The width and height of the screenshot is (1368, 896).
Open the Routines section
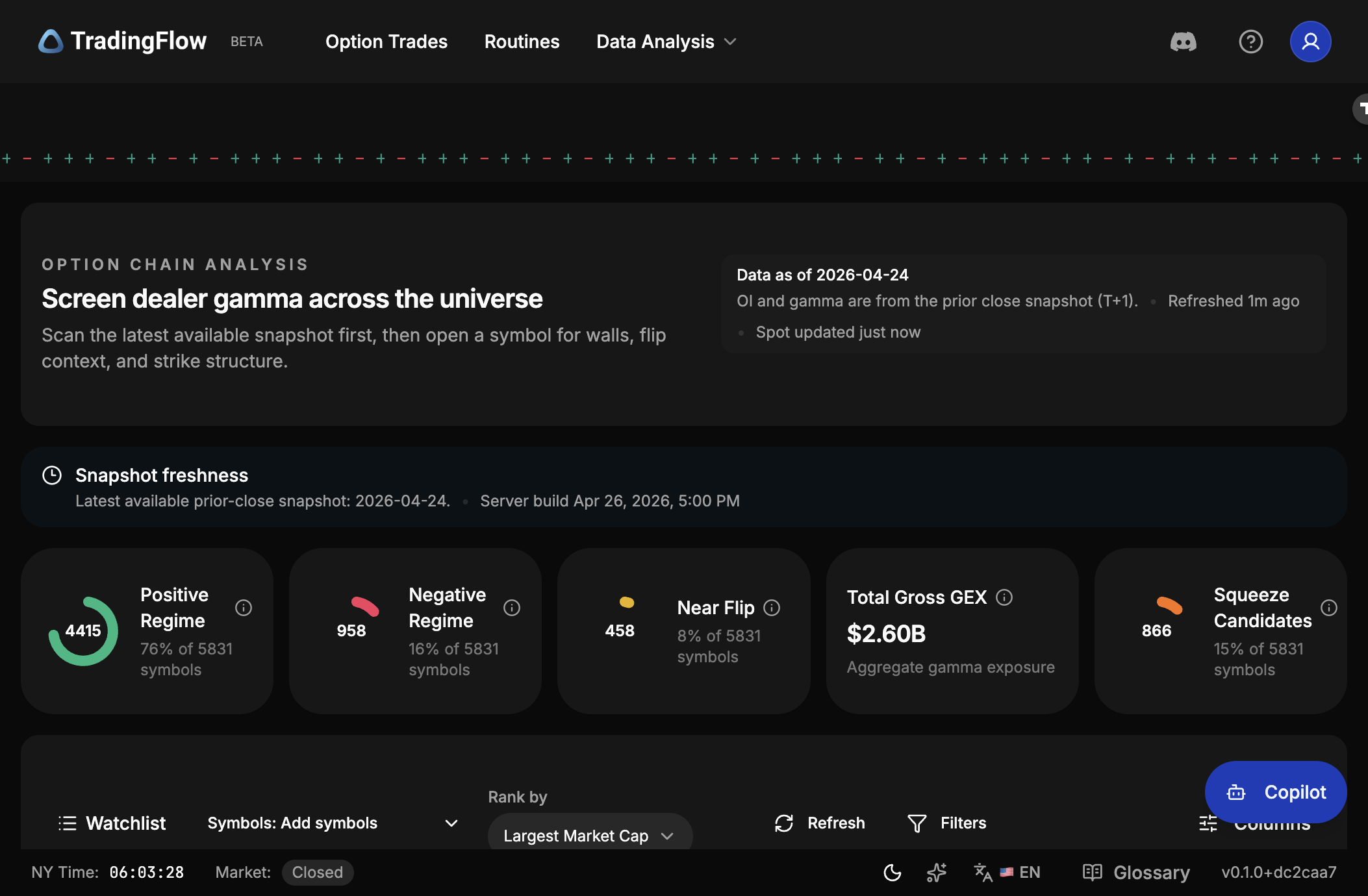(x=522, y=41)
